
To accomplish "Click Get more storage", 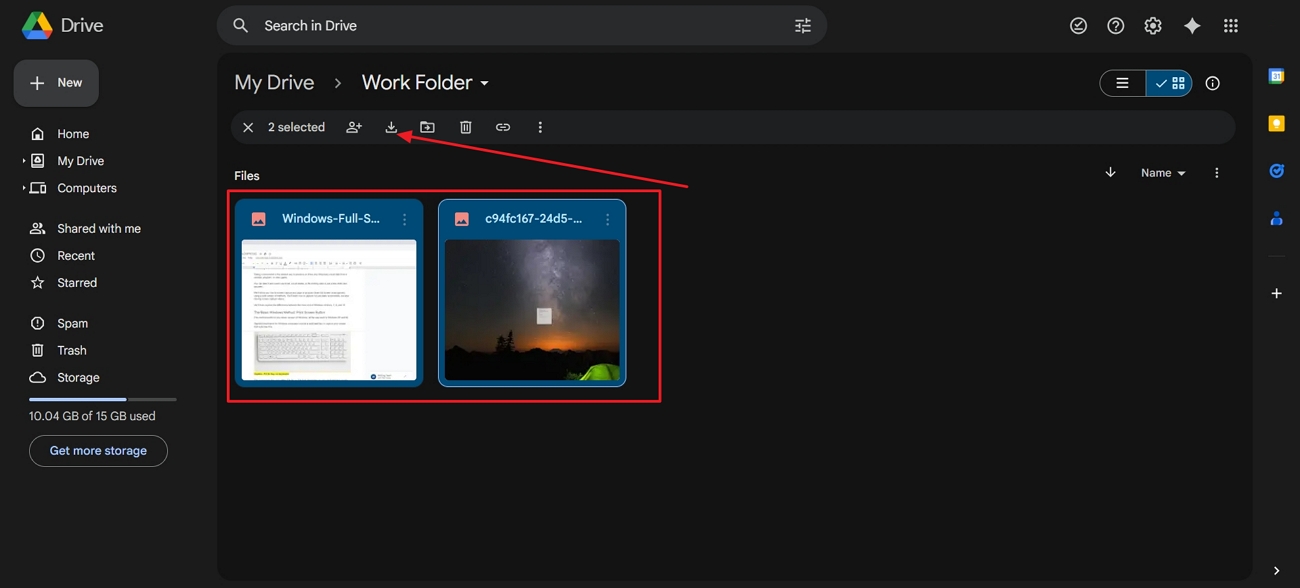I will (98, 451).
